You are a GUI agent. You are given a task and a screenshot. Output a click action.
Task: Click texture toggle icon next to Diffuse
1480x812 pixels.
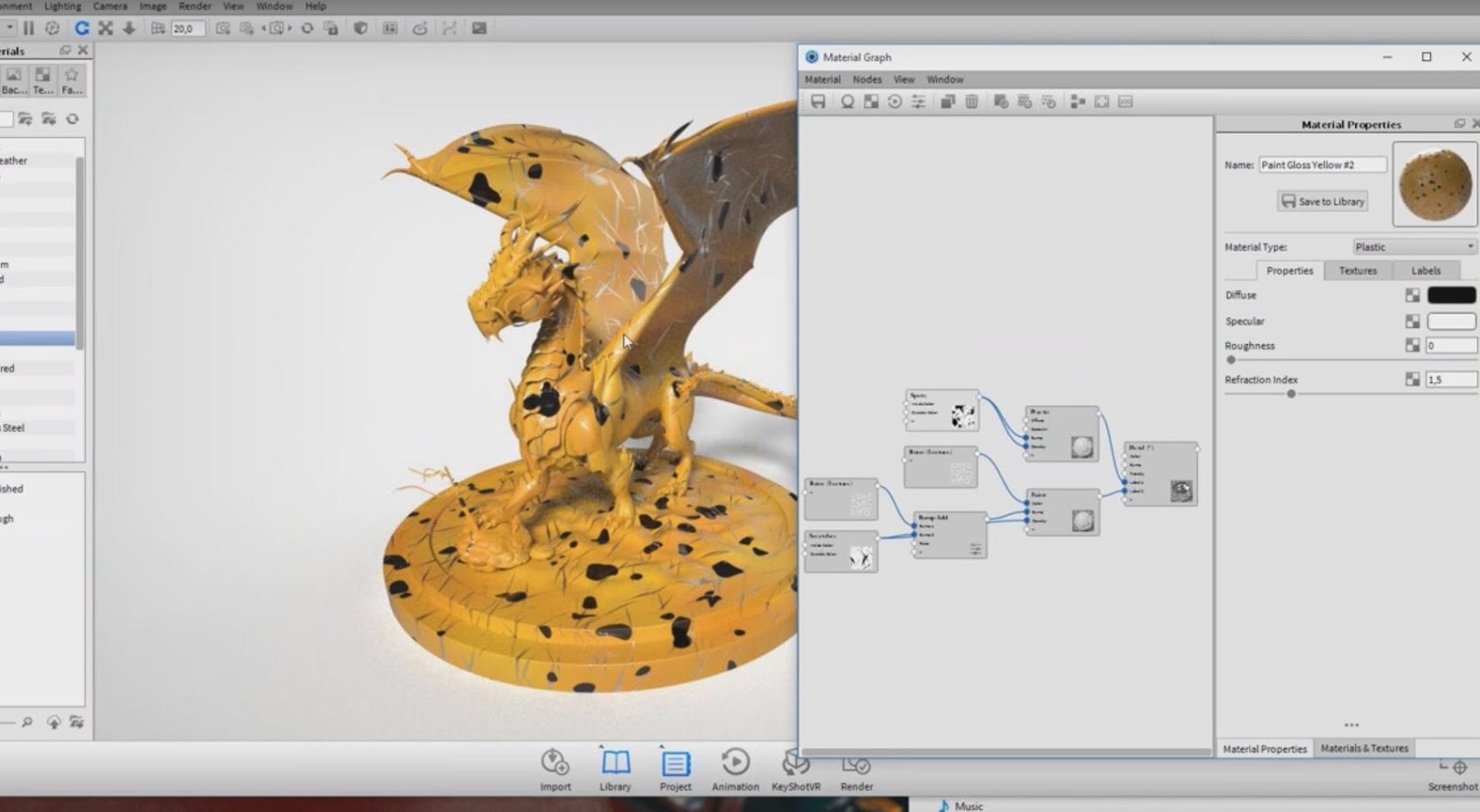1412,295
